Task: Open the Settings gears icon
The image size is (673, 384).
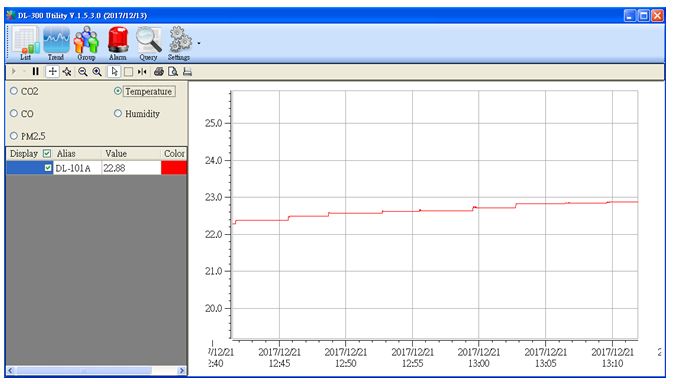Action: [x=179, y=43]
